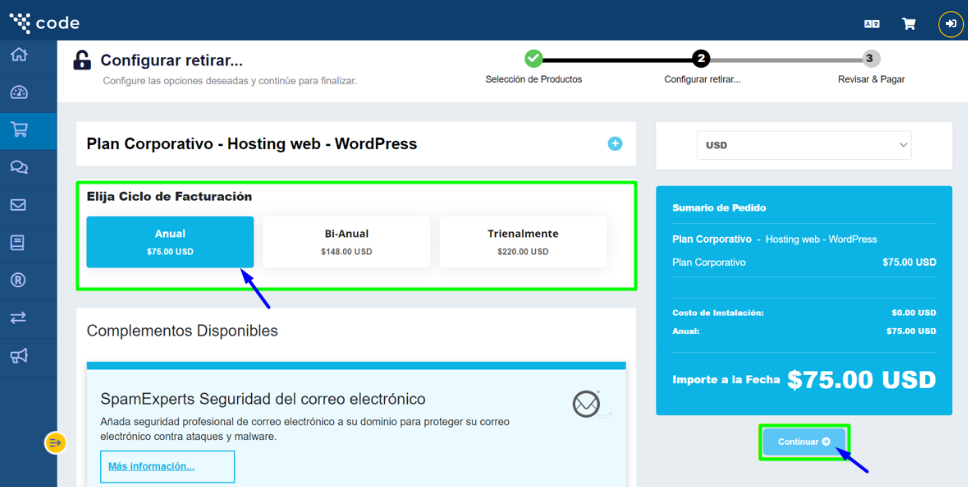968x487 pixels.
Task: Open the registered domain (R) sidebar icon
Action: (18, 280)
